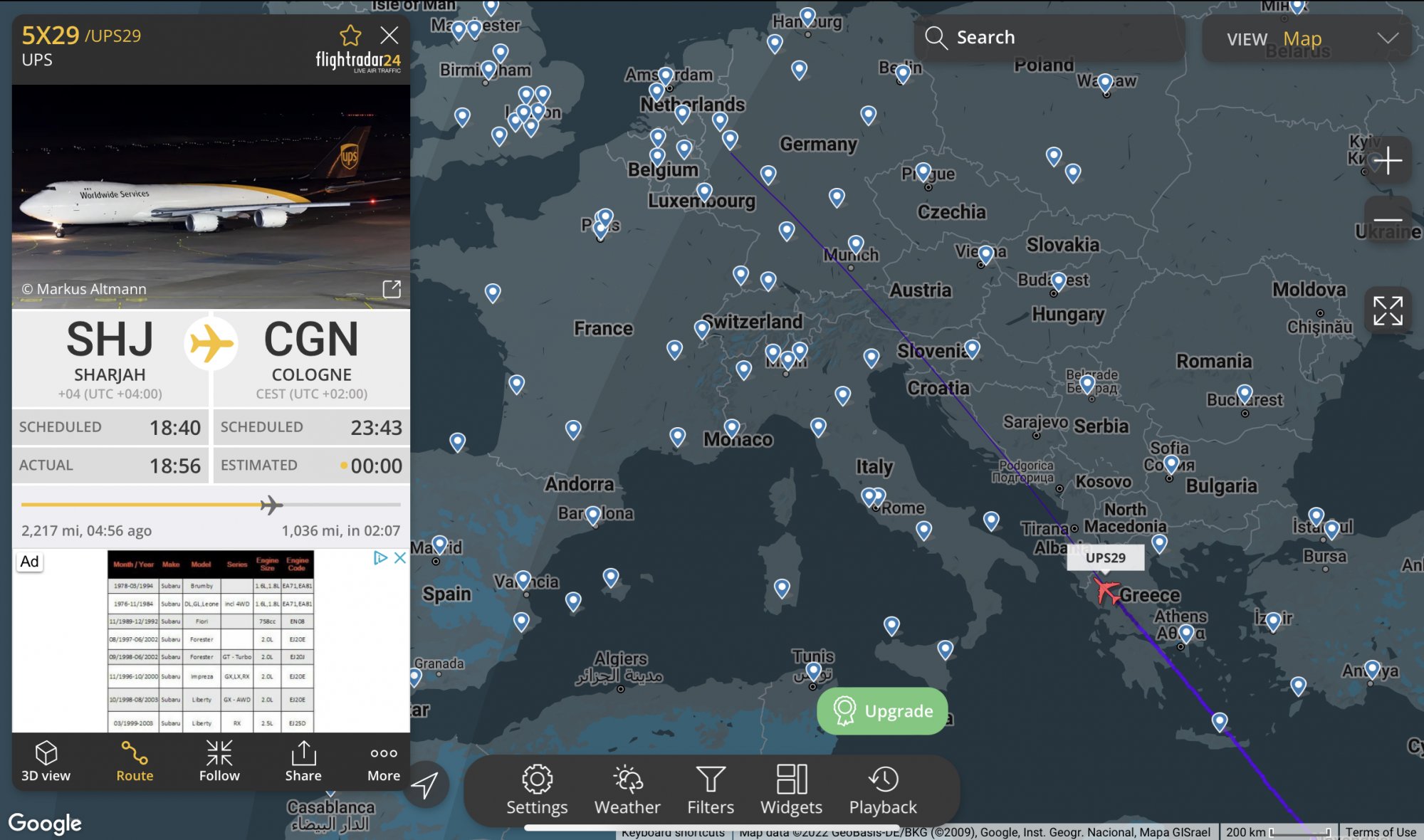Open the 3D view
The width and height of the screenshot is (1424, 840).
[46, 761]
